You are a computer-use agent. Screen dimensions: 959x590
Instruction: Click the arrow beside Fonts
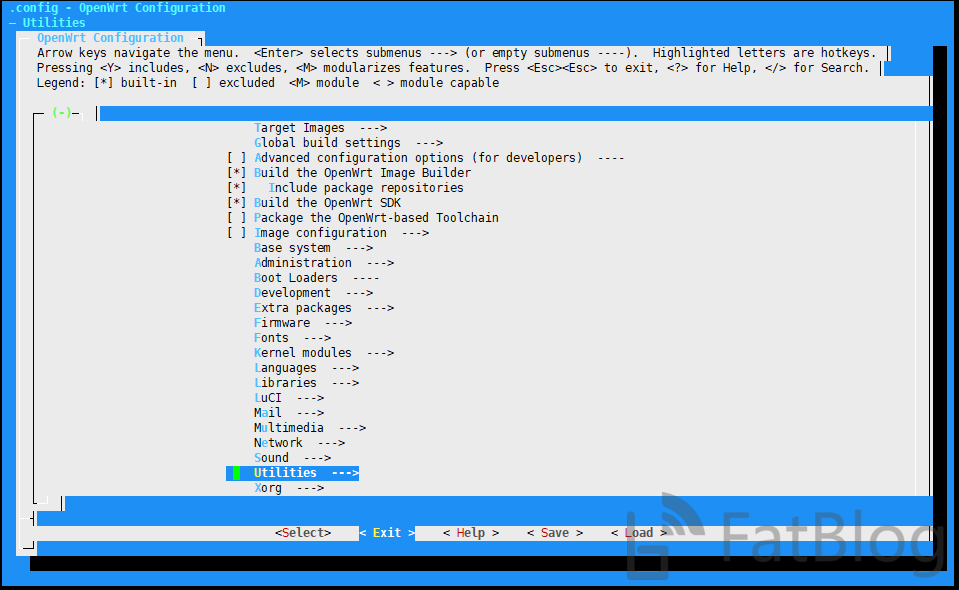click(317, 338)
